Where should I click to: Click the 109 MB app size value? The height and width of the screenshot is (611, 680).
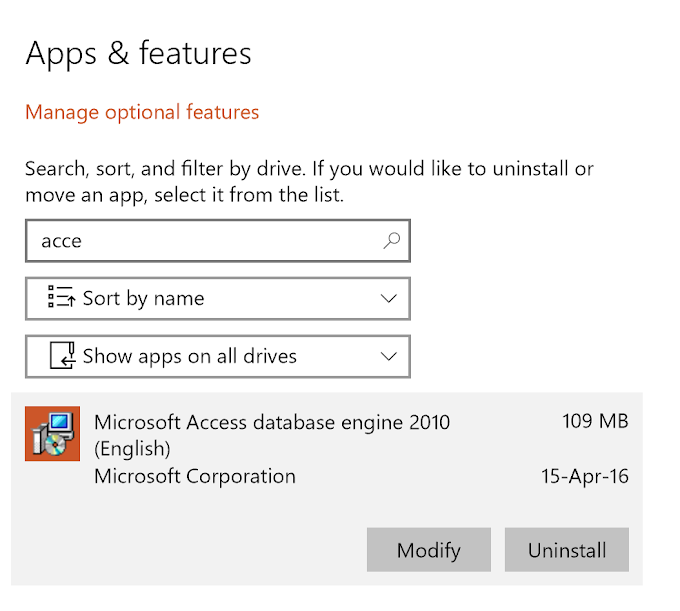[x=595, y=421]
